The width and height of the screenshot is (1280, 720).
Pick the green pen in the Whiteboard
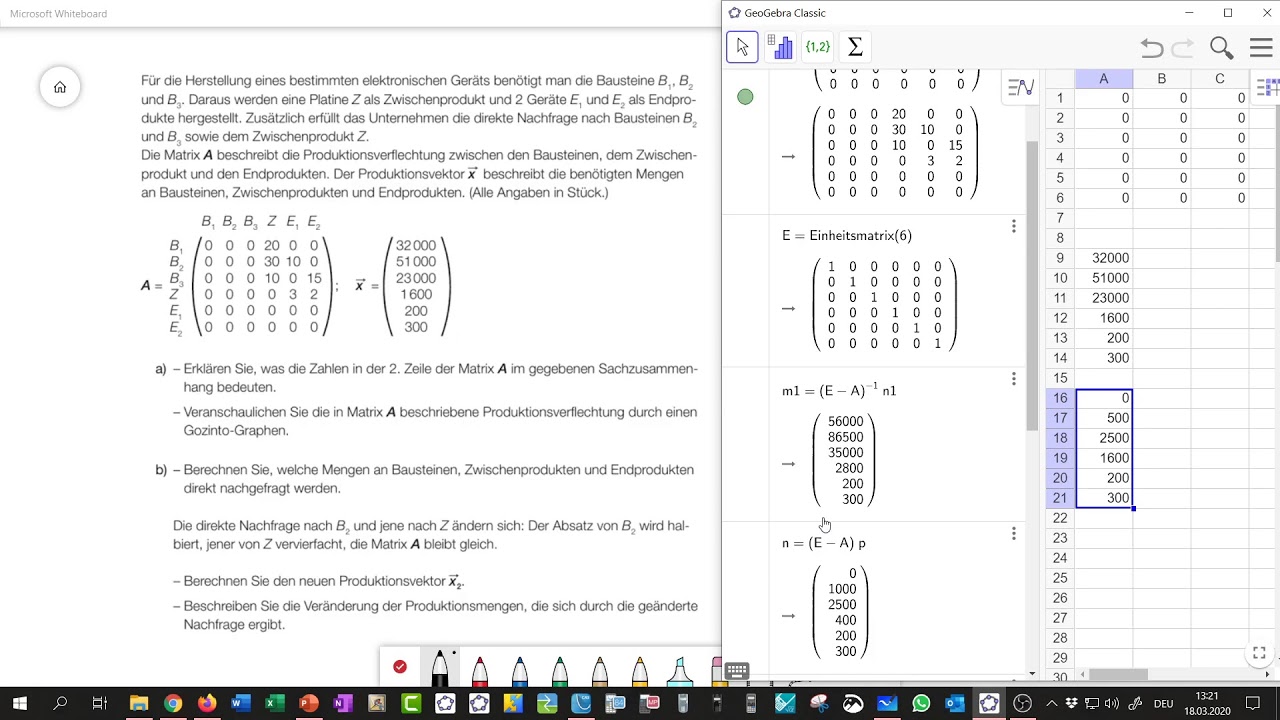[560, 671]
